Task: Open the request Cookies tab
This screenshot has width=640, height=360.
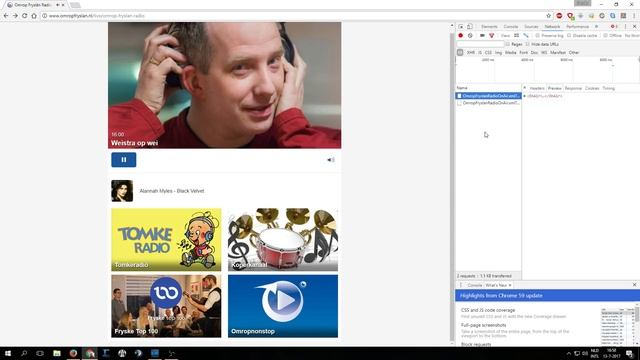Action: click(592, 88)
